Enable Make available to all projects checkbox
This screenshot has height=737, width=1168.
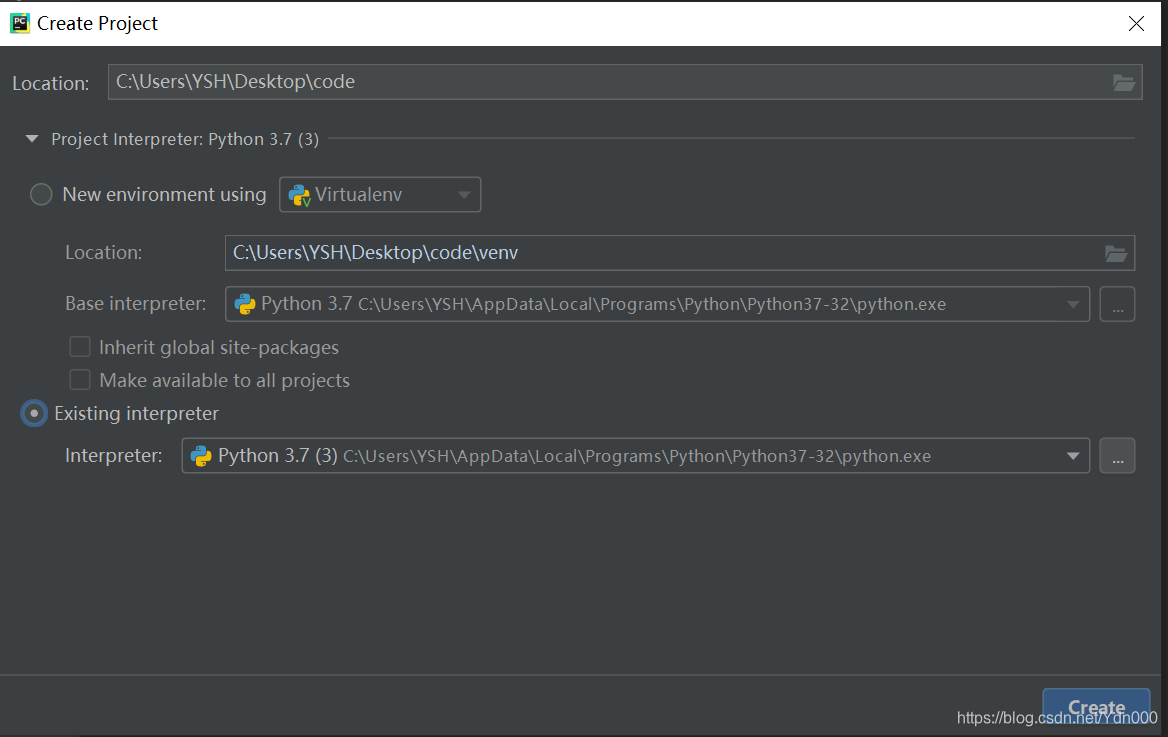pos(80,380)
